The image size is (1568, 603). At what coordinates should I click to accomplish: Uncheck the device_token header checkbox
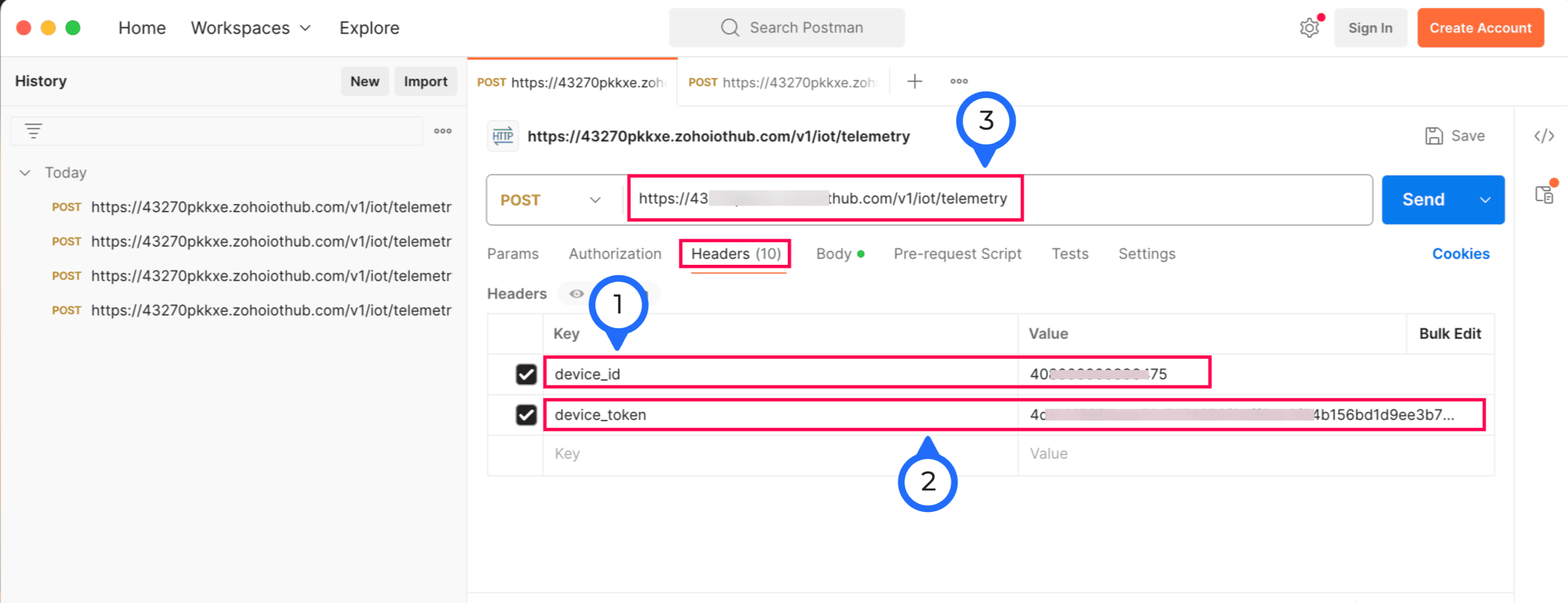[x=526, y=415]
